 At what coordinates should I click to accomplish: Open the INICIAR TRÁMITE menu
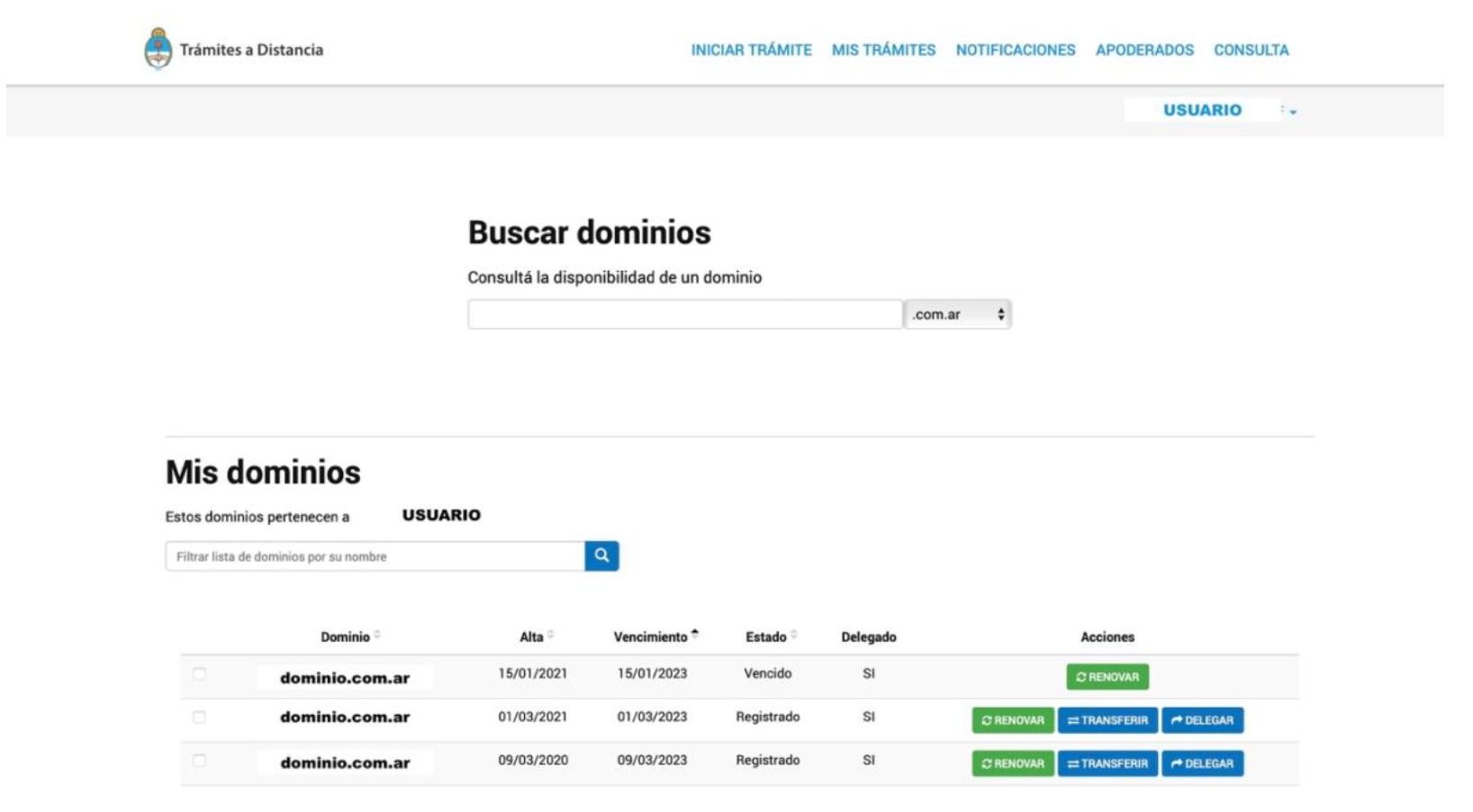click(751, 50)
